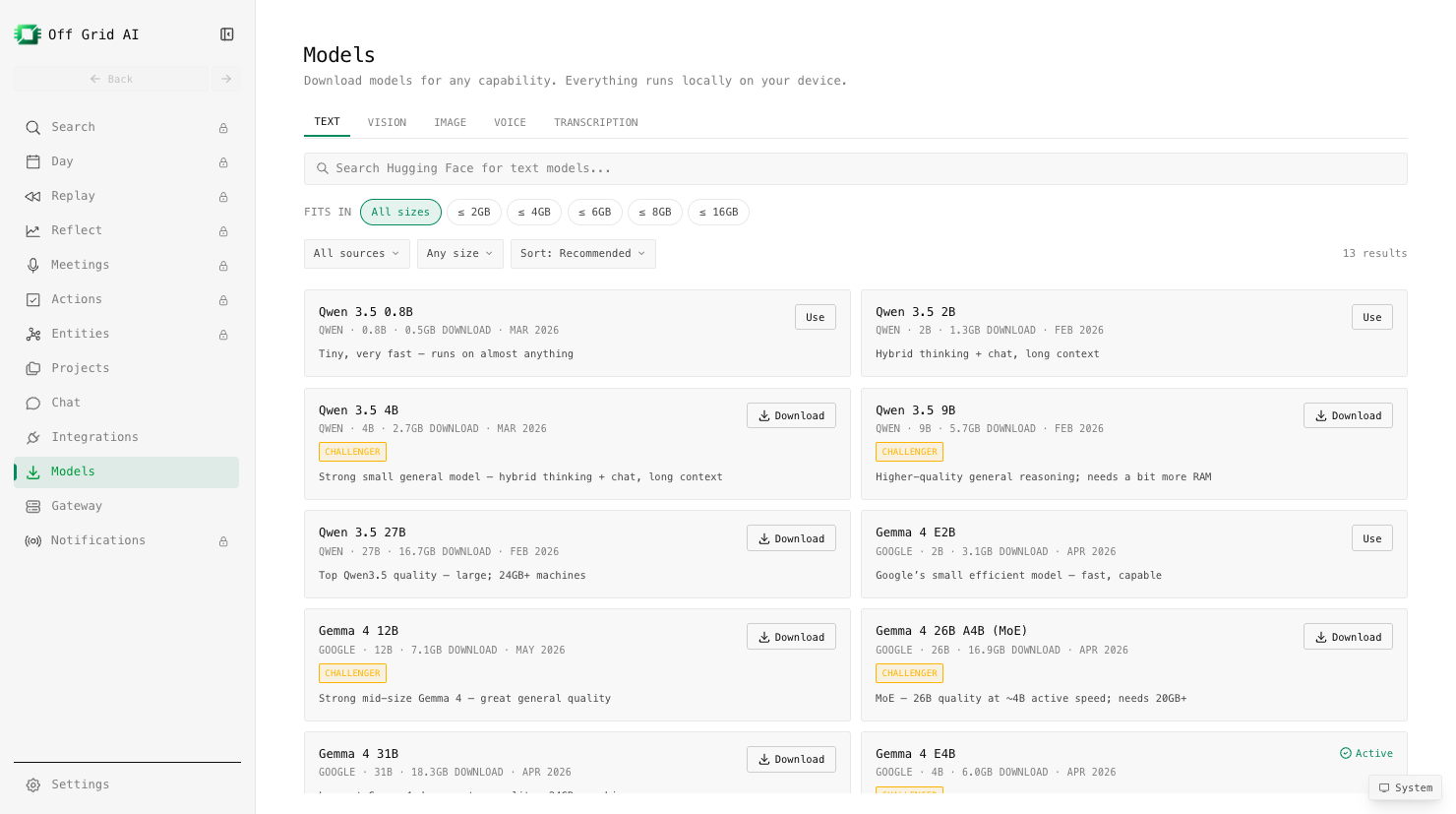Click the Day calendar icon
This screenshot has width=1456, height=814.
33,161
